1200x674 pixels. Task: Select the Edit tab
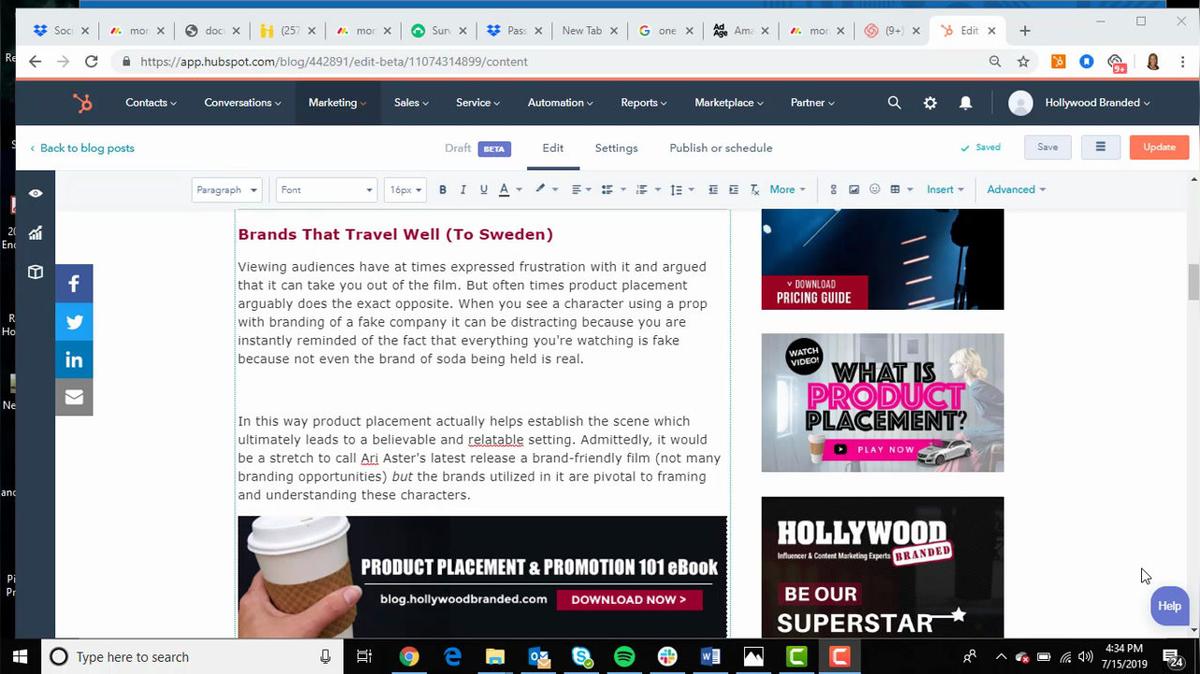point(553,148)
